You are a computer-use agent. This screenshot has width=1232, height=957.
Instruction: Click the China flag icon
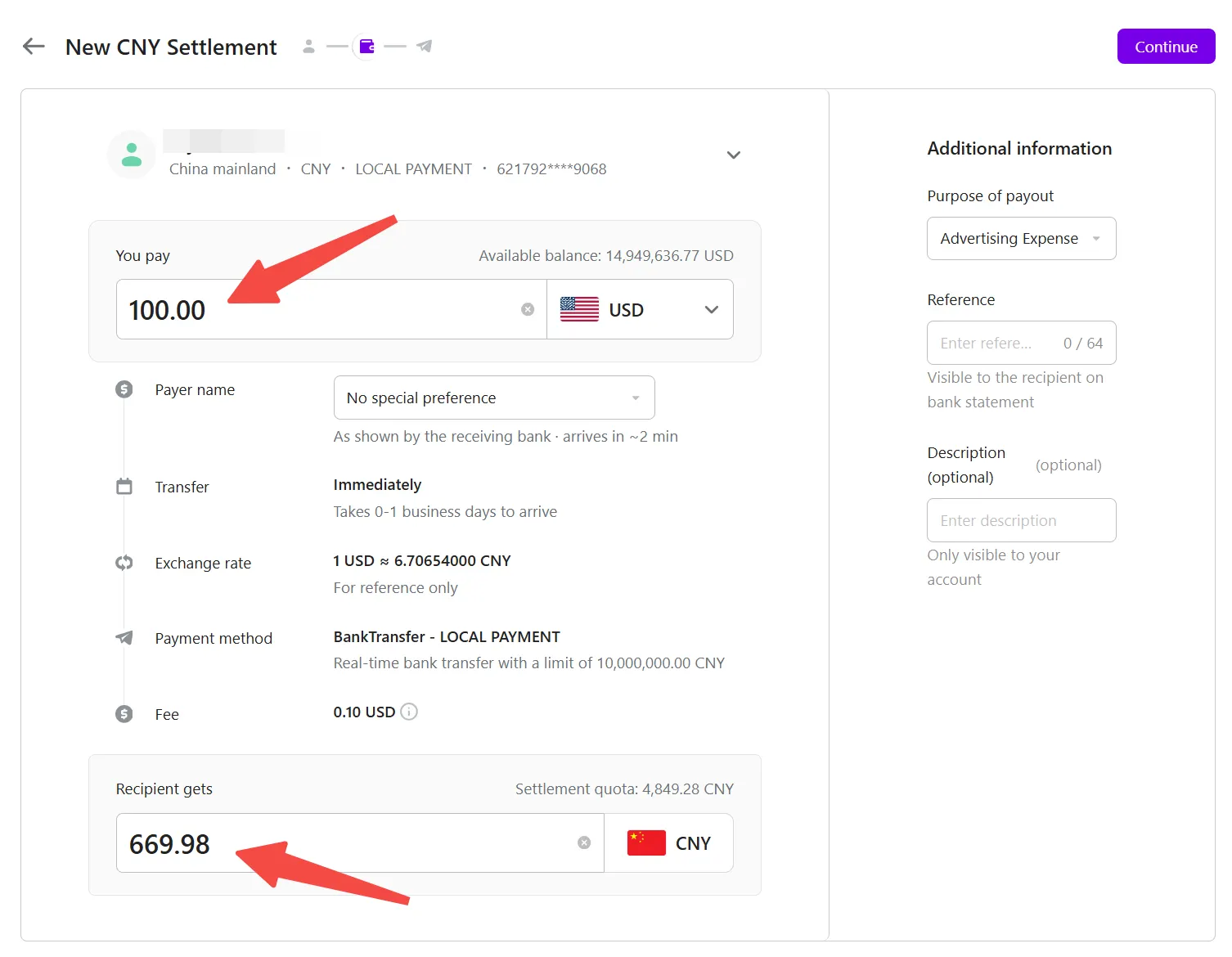(x=646, y=842)
